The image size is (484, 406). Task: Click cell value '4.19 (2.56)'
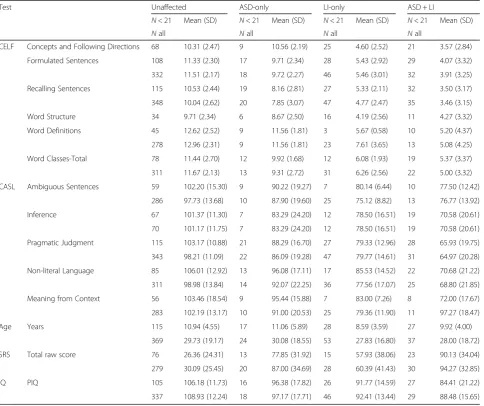click(372, 117)
